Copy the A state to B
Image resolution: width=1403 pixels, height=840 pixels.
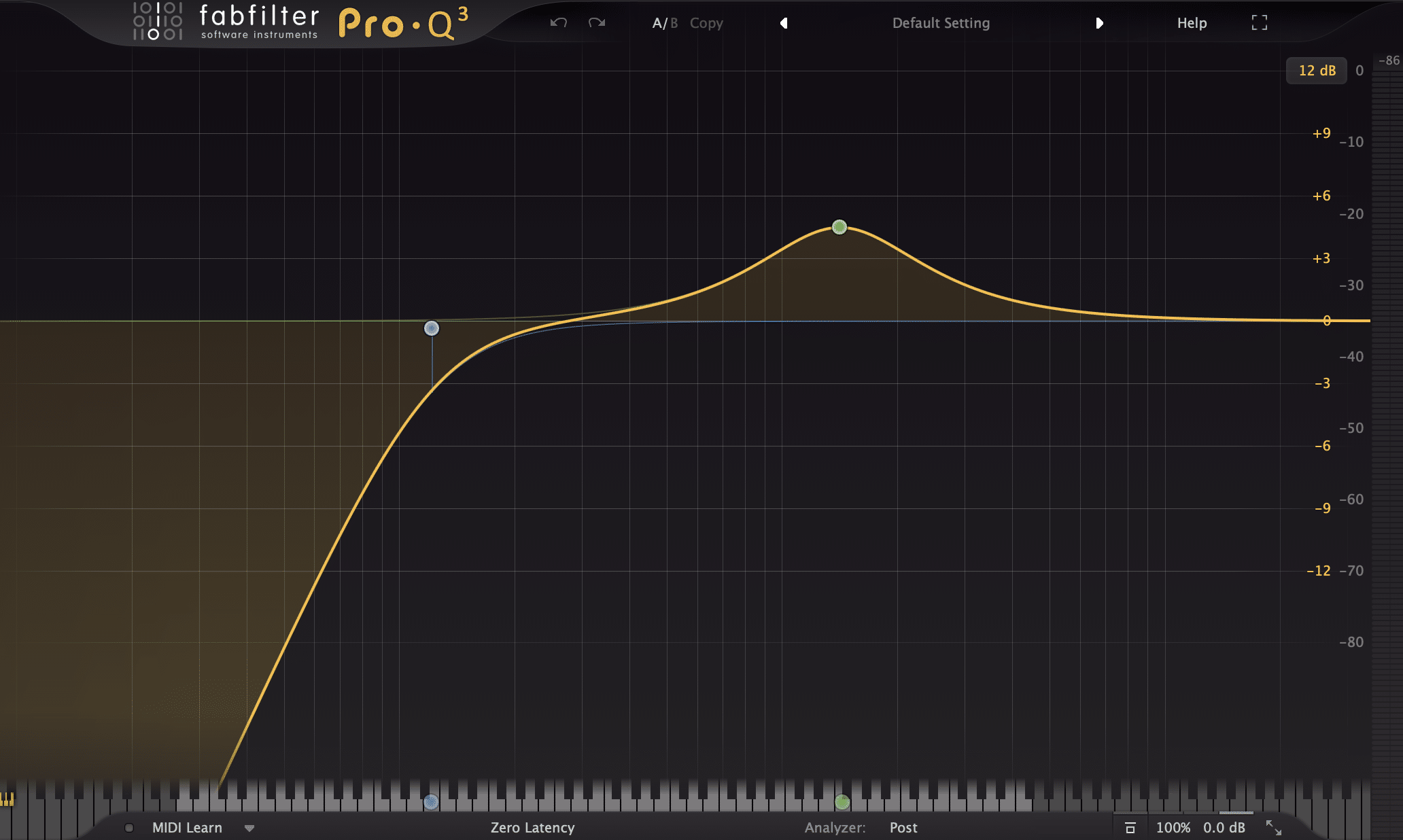point(706,23)
